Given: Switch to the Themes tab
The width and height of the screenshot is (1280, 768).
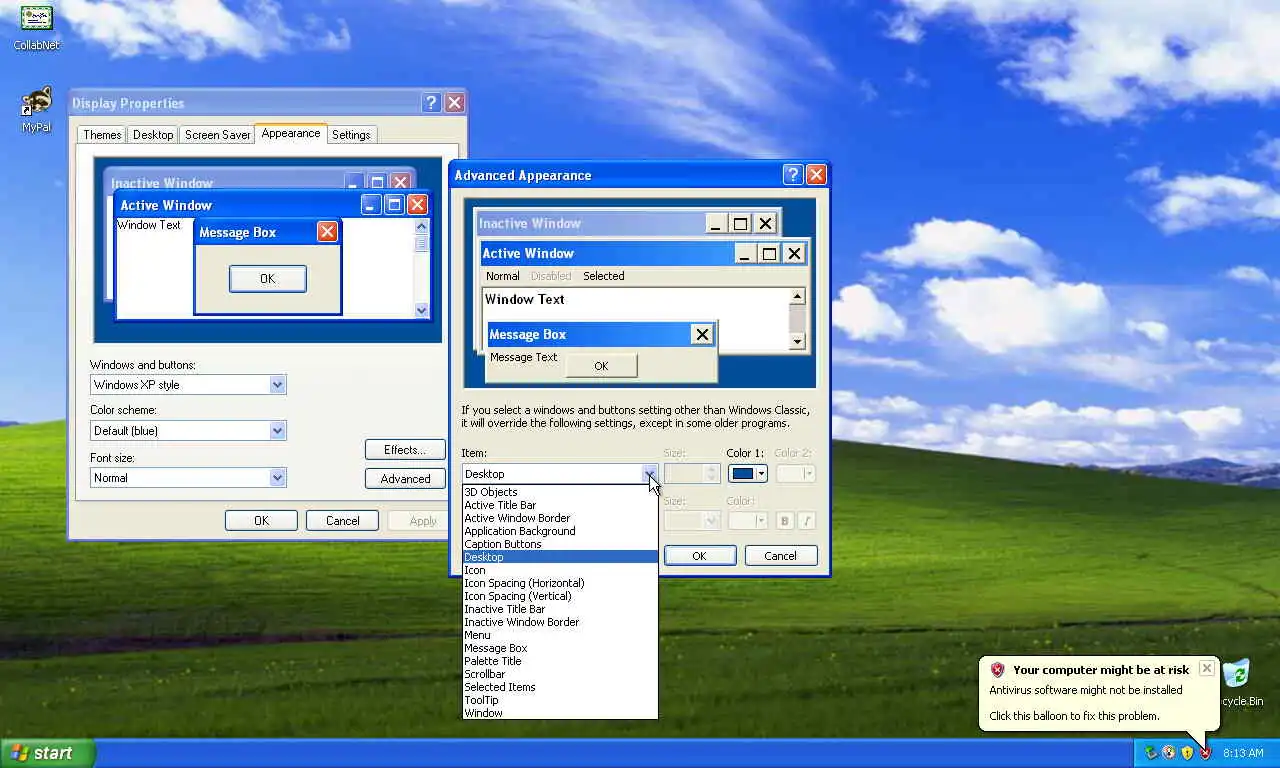Looking at the screenshot, I should [x=102, y=134].
